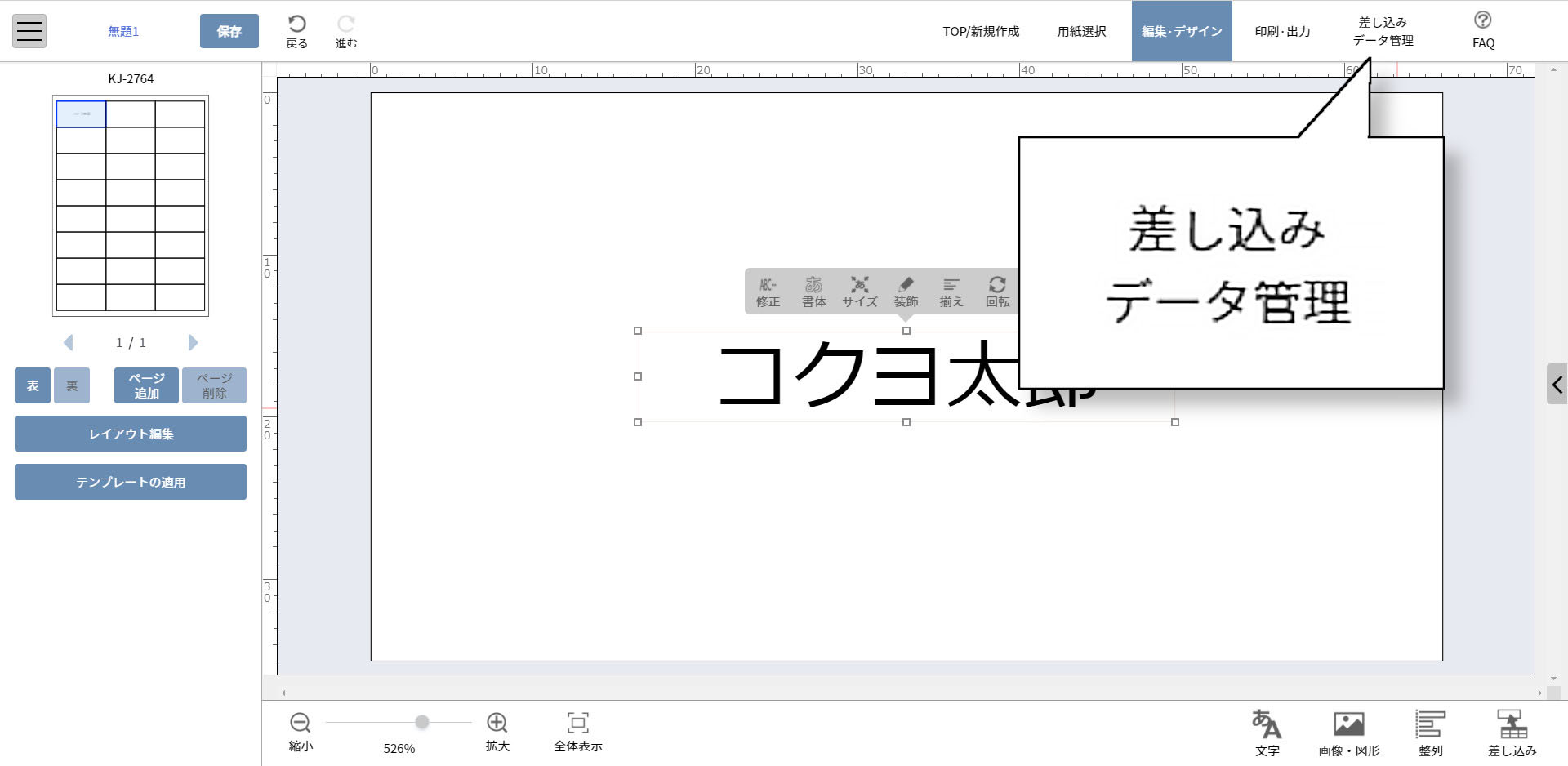Adjust the 526% zoom slider

click(x=422, y=722)
